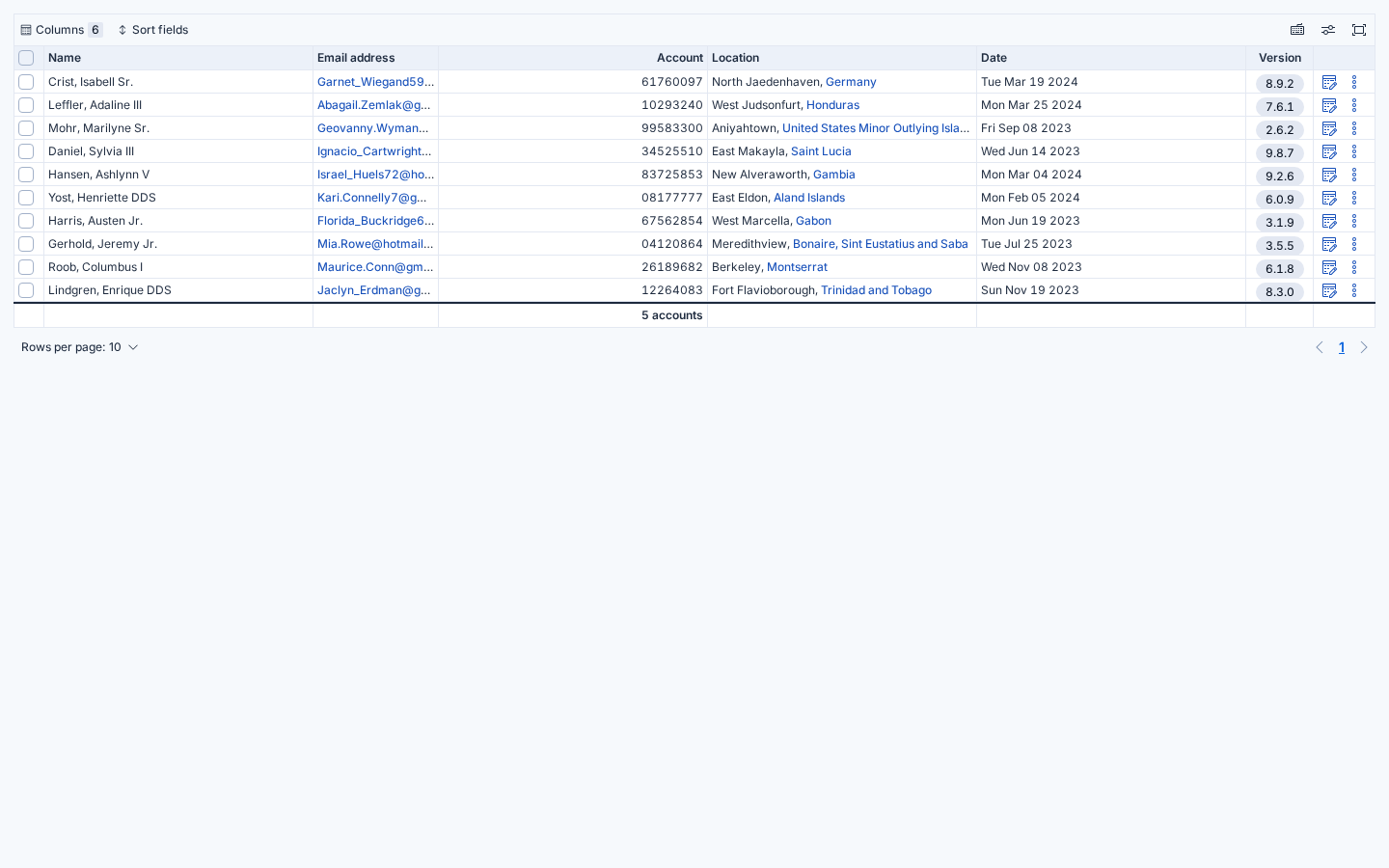Edit row for Crist, Isabell Sr.
This screenshot has height=868, width=1389.
tap(1329, 82)
